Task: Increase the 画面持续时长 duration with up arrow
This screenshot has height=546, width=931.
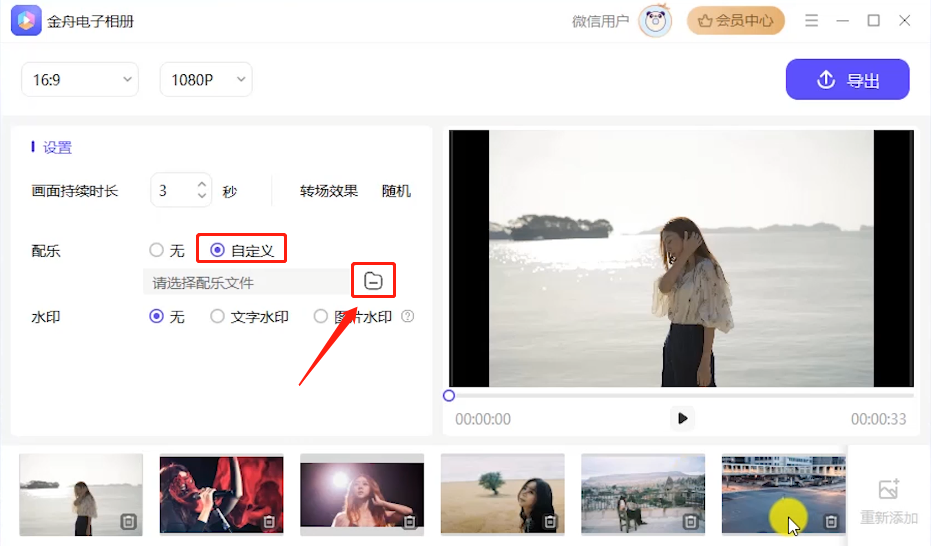Action: 202,185
